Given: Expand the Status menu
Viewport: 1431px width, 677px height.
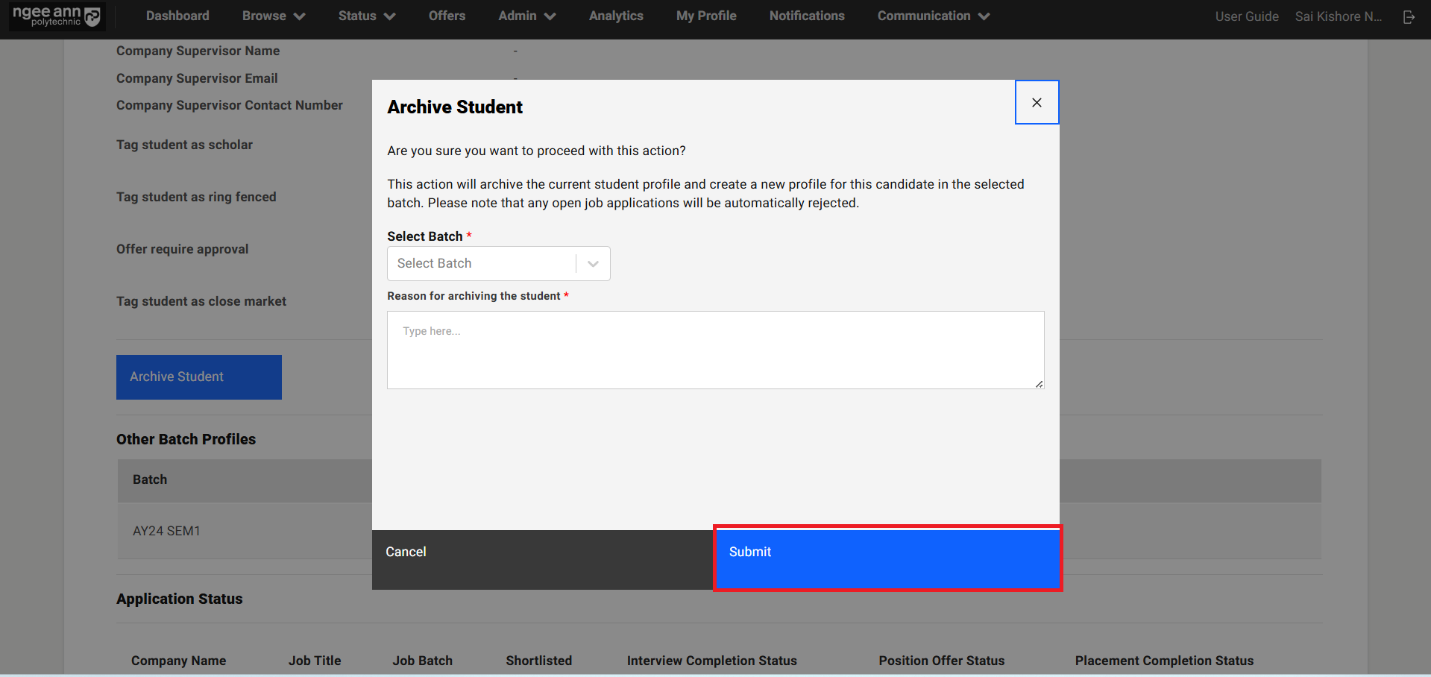Looking at the screenshot, I should (x=366, y=16).
